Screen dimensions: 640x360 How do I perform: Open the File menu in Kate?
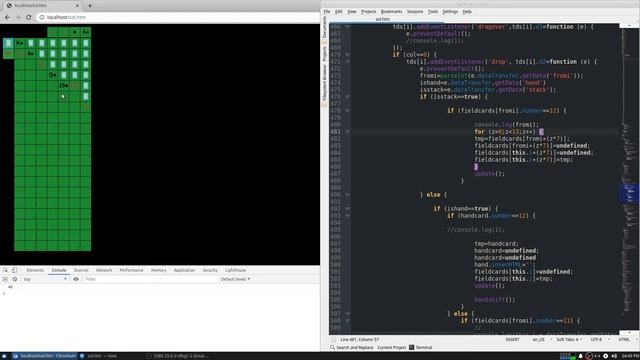click(327, 11)
